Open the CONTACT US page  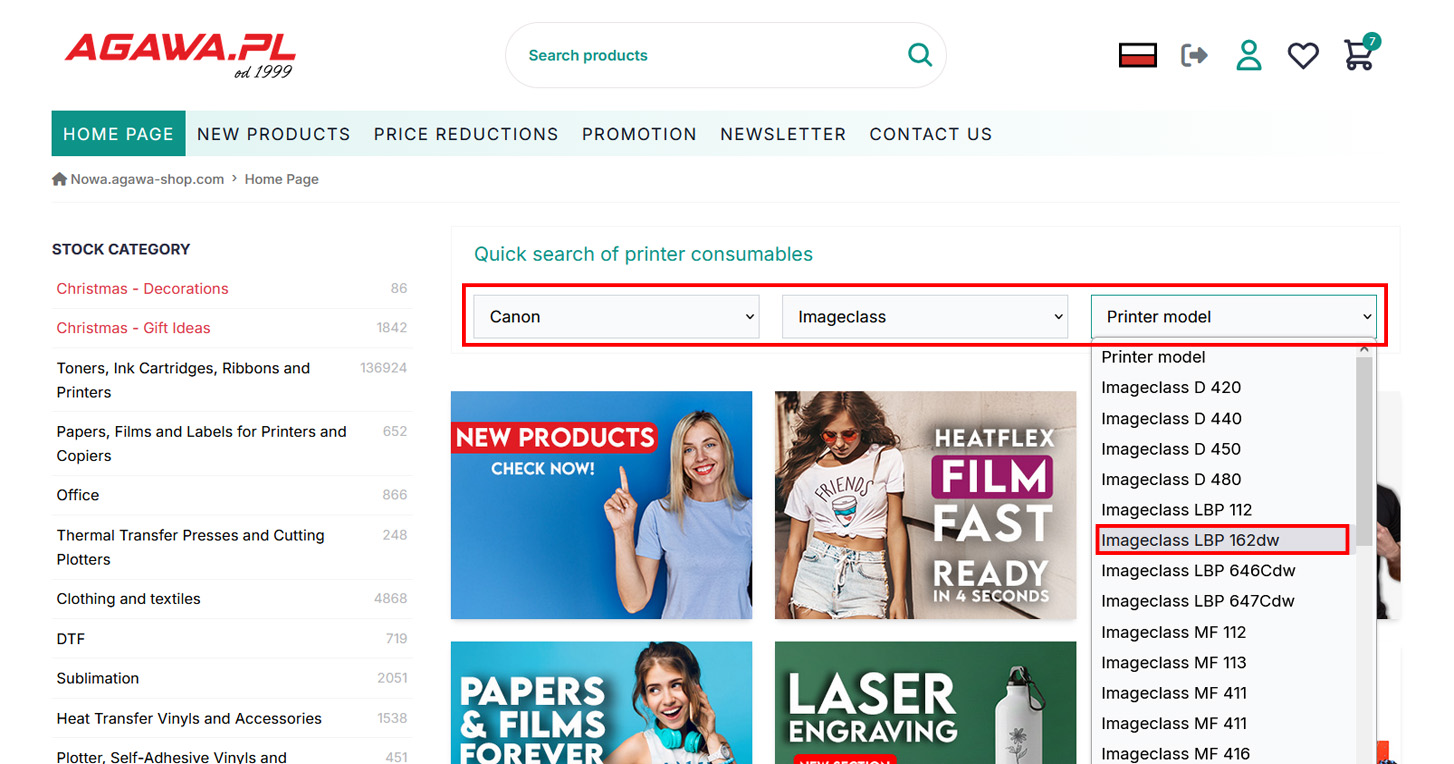930,134
